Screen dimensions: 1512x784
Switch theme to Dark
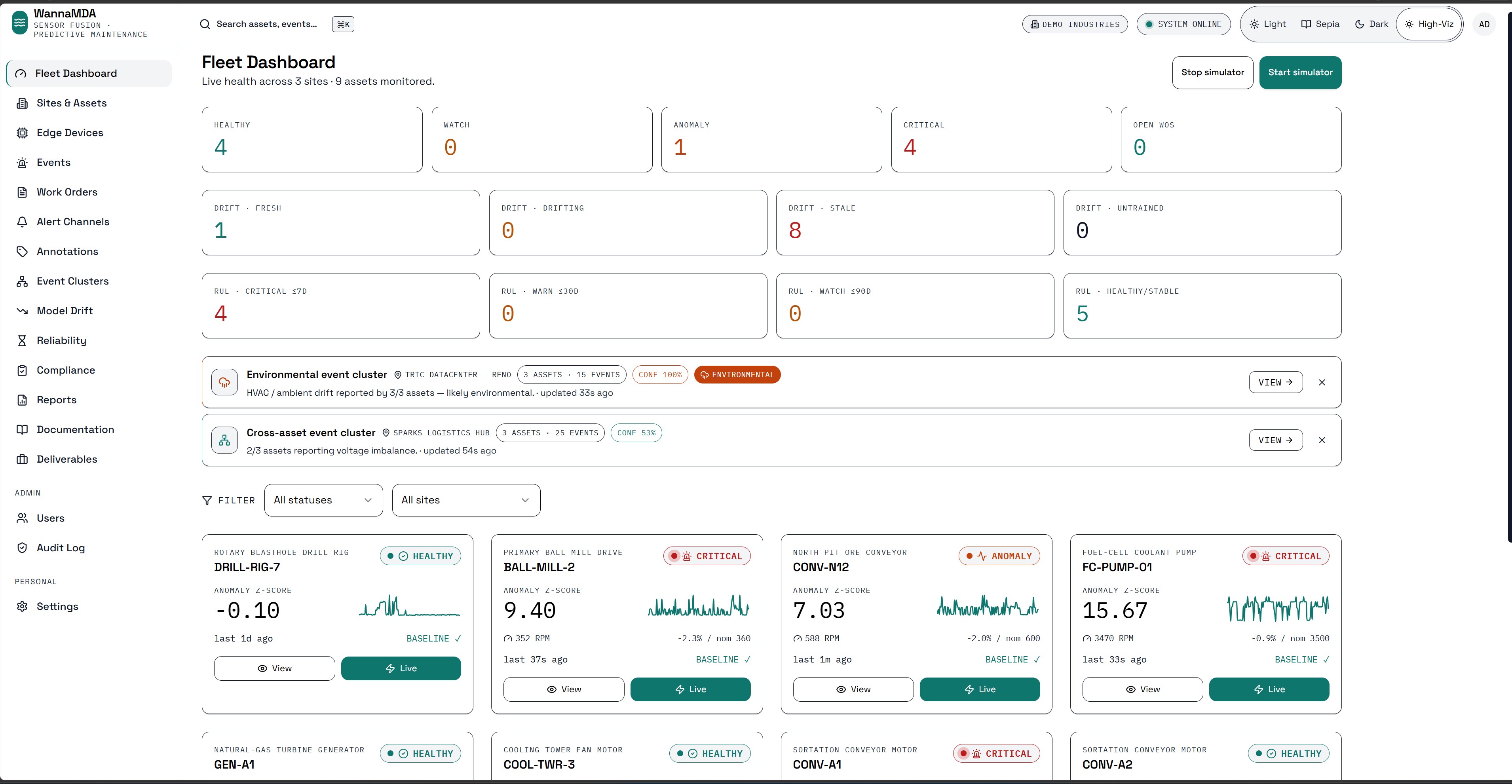point(1371,24)
